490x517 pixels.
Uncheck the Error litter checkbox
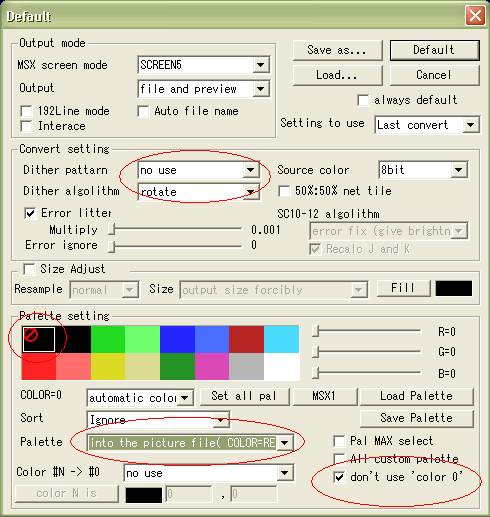point(30,213)
